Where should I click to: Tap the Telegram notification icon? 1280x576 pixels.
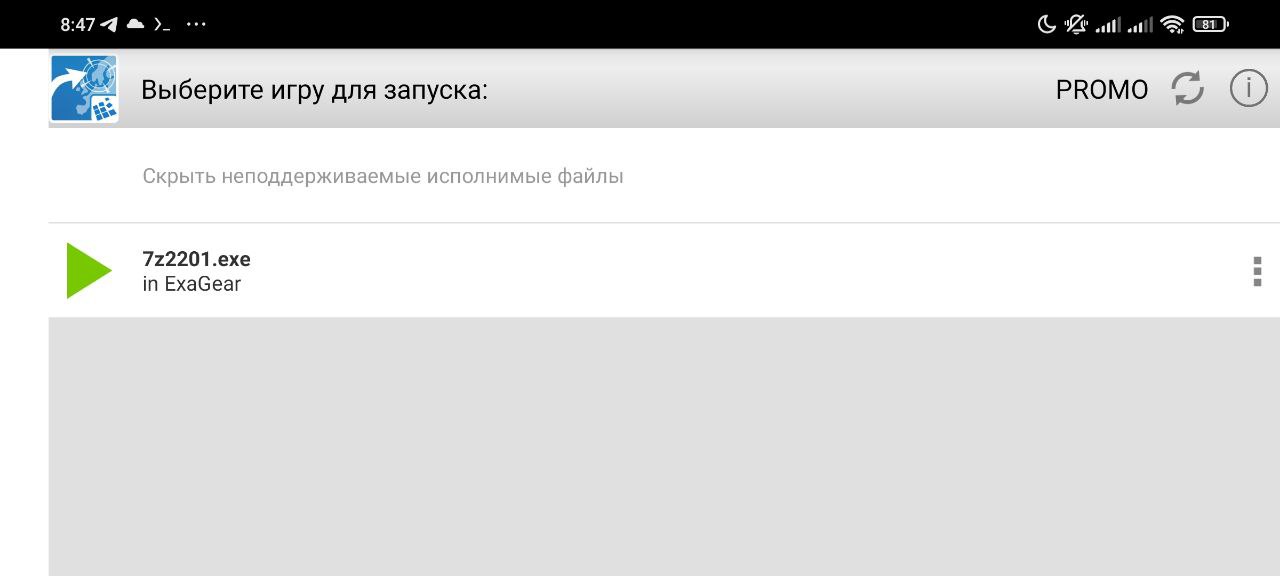coord(109,24)
